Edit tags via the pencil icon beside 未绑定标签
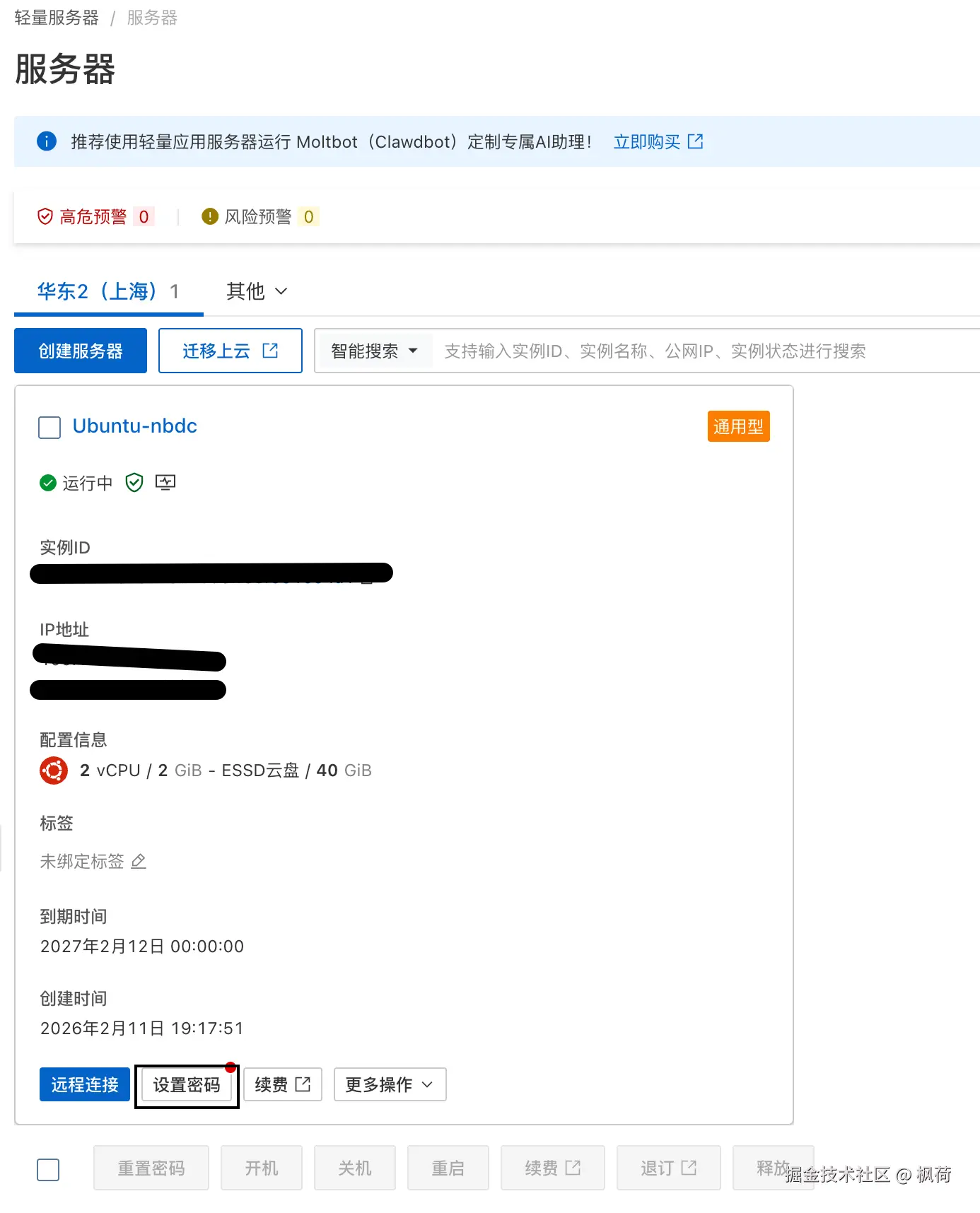 click(x=139, y=861)
